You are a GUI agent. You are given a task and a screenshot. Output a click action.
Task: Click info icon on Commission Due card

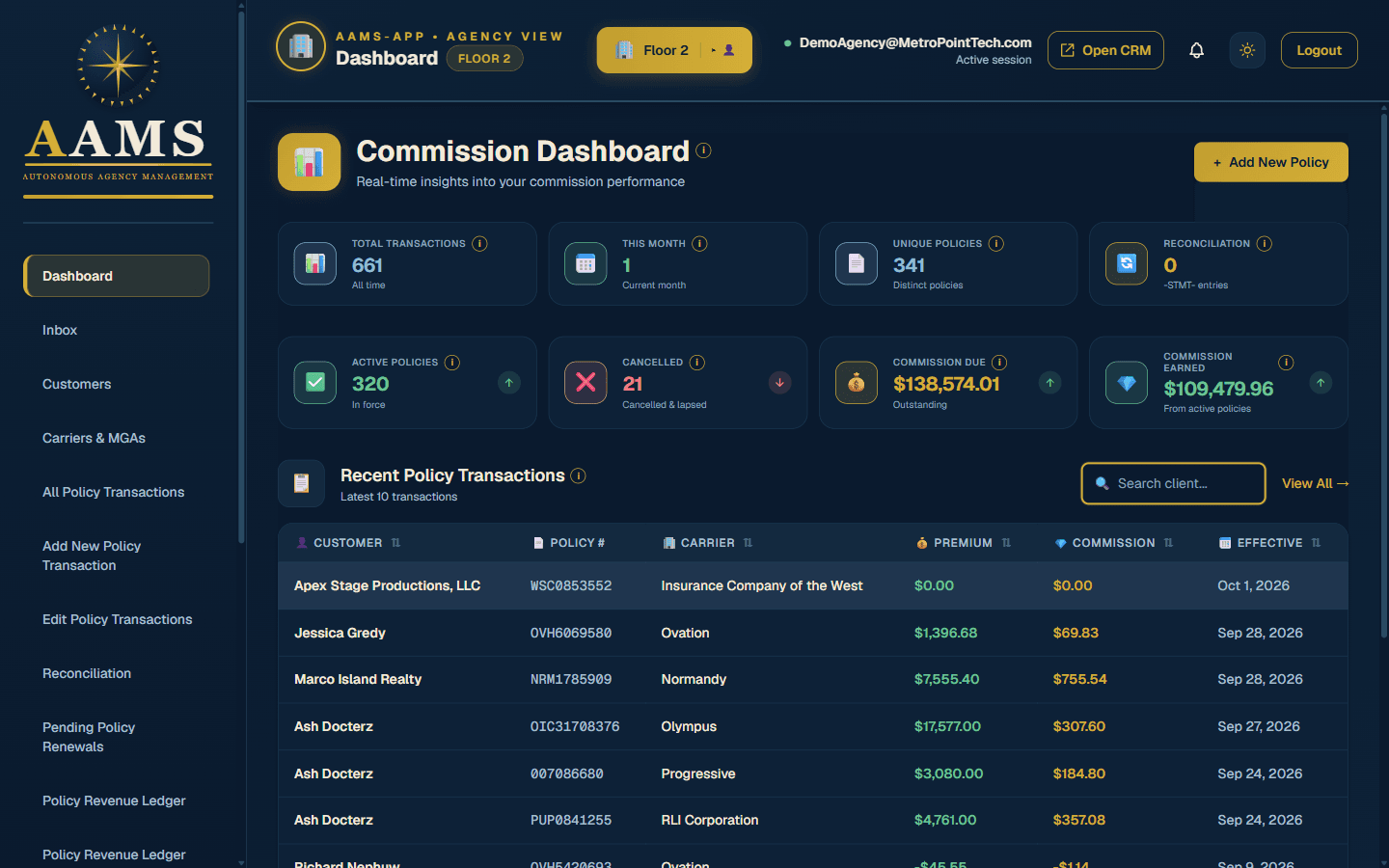click(999, 363)
